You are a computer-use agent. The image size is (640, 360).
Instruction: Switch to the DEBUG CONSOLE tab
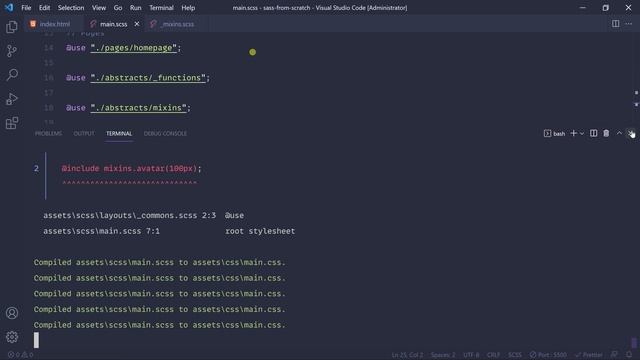[x=165, y=133]
